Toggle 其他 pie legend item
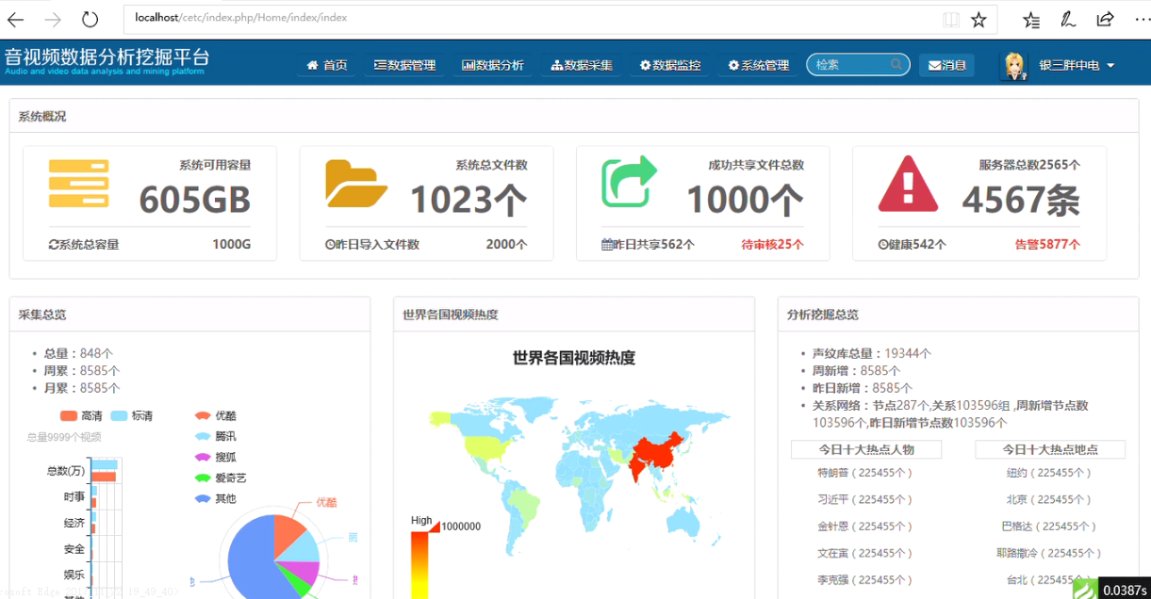Screen dimensions: 1151x599 [x=215, y=498]
